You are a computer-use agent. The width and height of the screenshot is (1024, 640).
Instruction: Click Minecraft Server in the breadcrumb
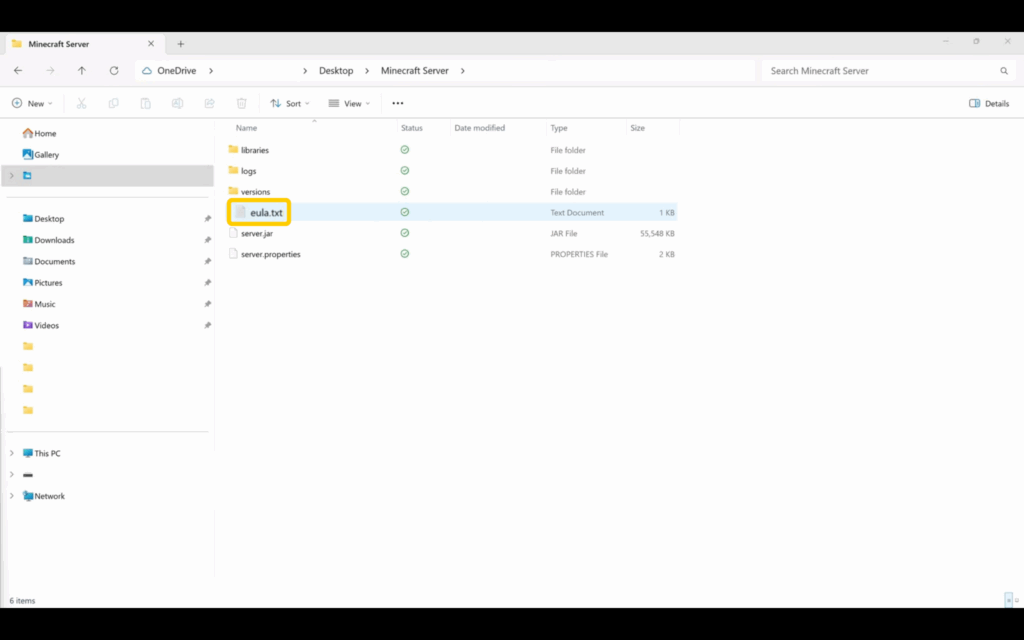[x=415, y=71]
